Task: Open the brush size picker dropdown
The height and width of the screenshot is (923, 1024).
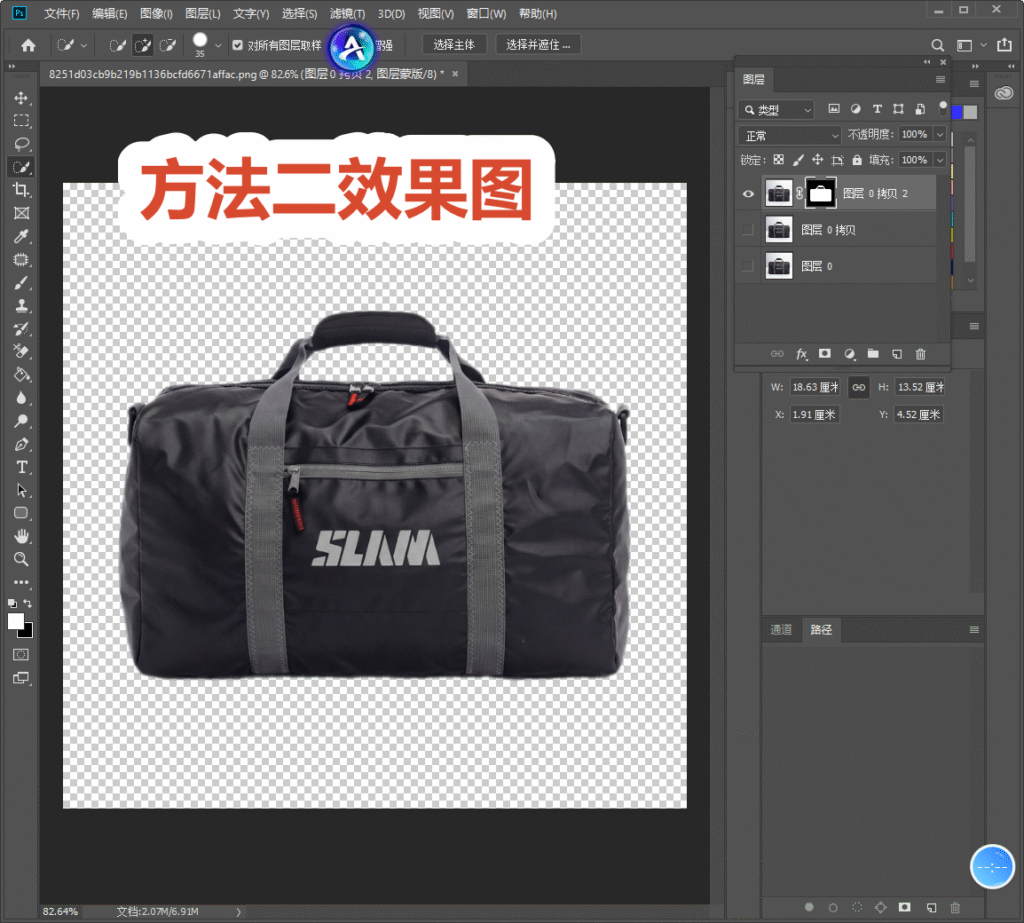Action: [218, 46]
